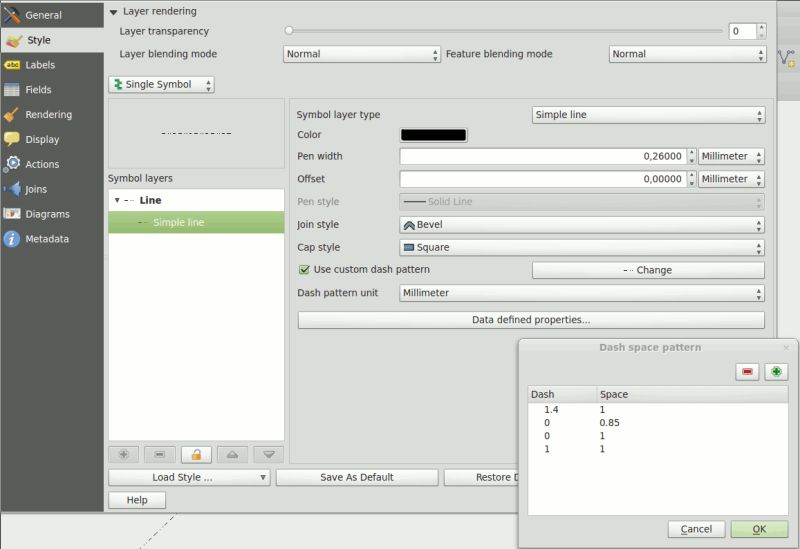
Task: Open the Actions tab
Action: coord(52,164)
